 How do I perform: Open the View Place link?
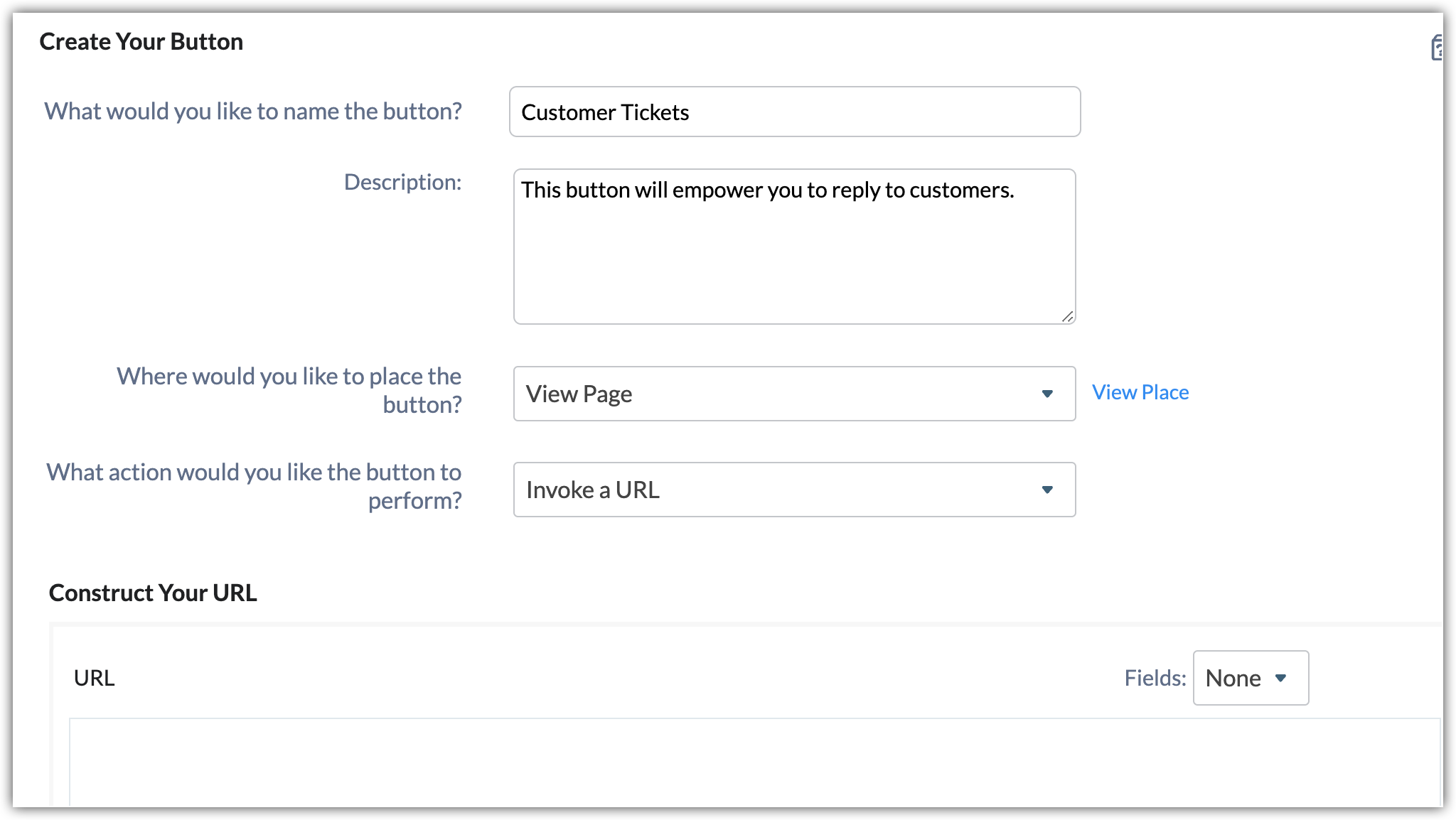(x=1140, y=392)
